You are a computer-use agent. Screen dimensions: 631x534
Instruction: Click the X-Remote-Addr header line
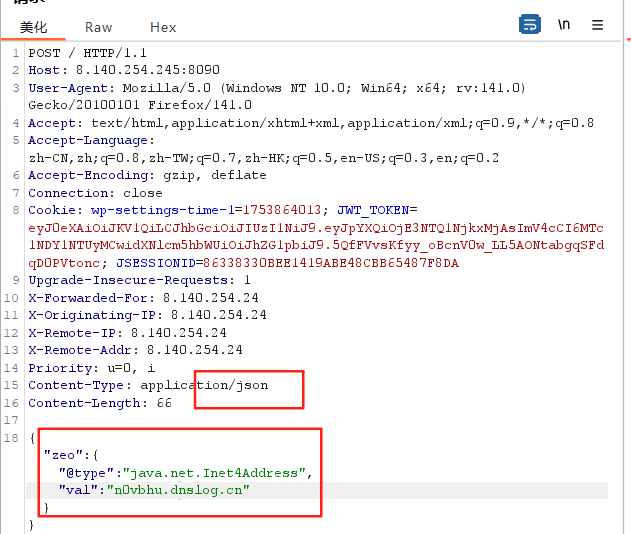coord(135,350)
